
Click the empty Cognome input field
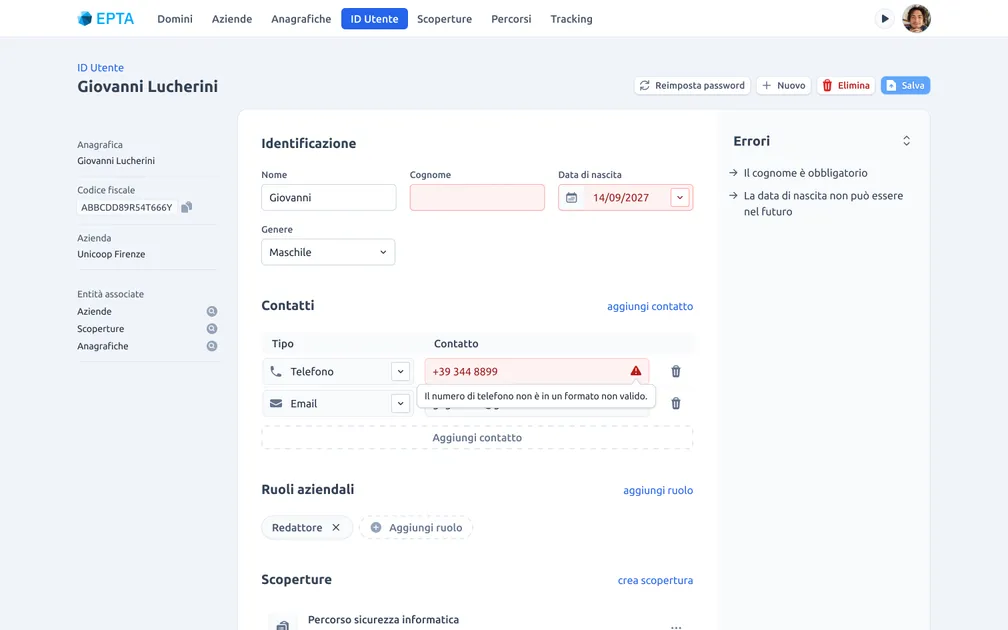coord(477,198)
